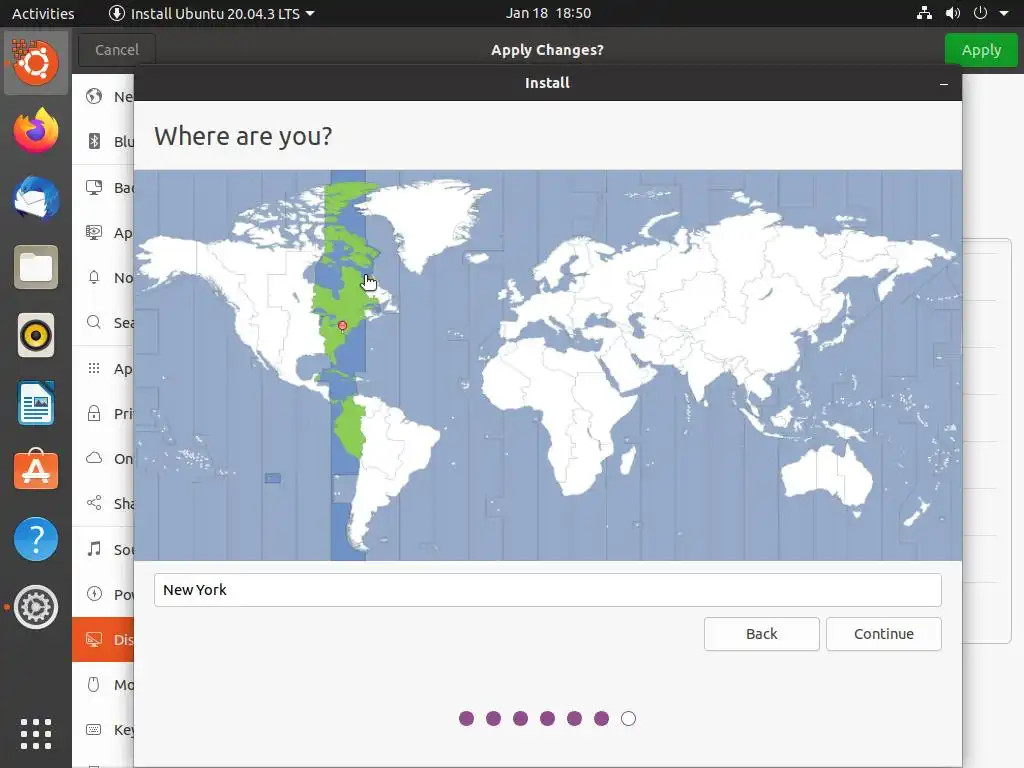Select the Search magnifier icon in Settings sidebar
The height and width of the screenshot is (768, 1024).
point(94,322)
